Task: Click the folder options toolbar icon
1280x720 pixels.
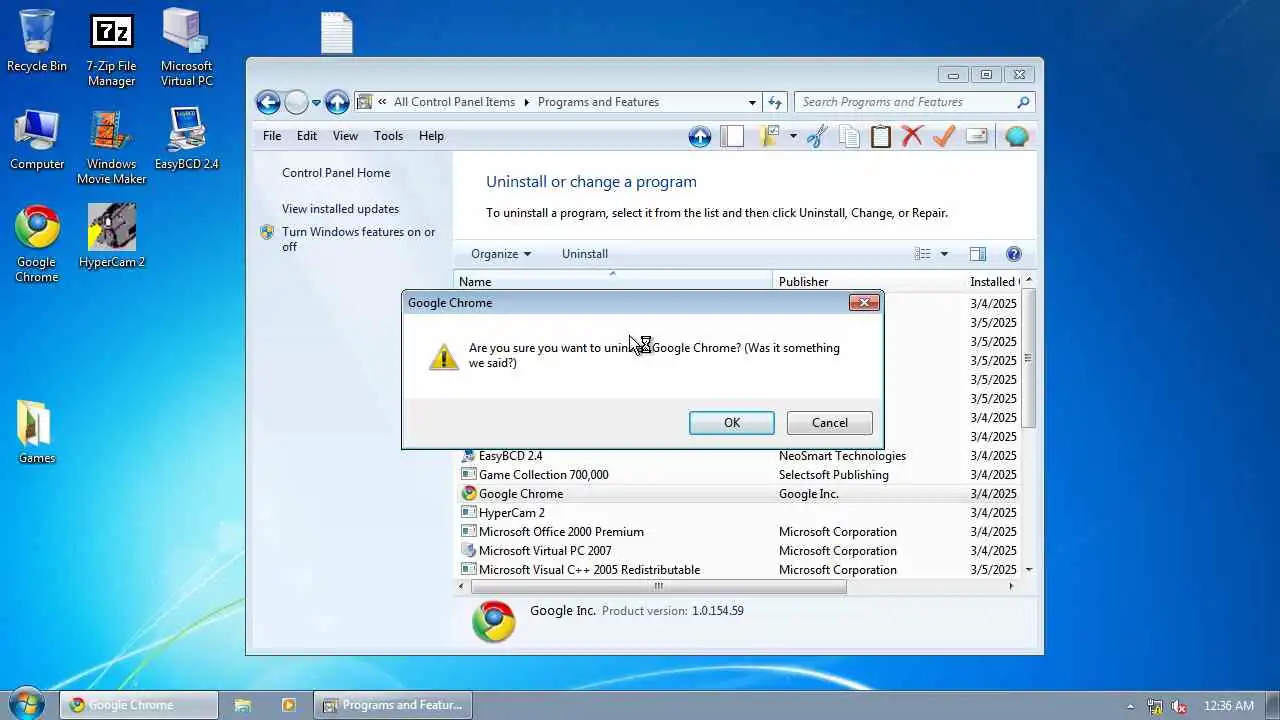Action: coord(769,137)
